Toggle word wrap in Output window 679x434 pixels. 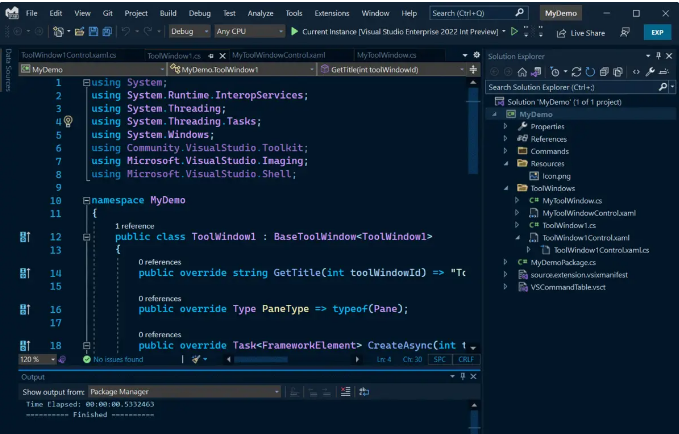tap(364, 392)
